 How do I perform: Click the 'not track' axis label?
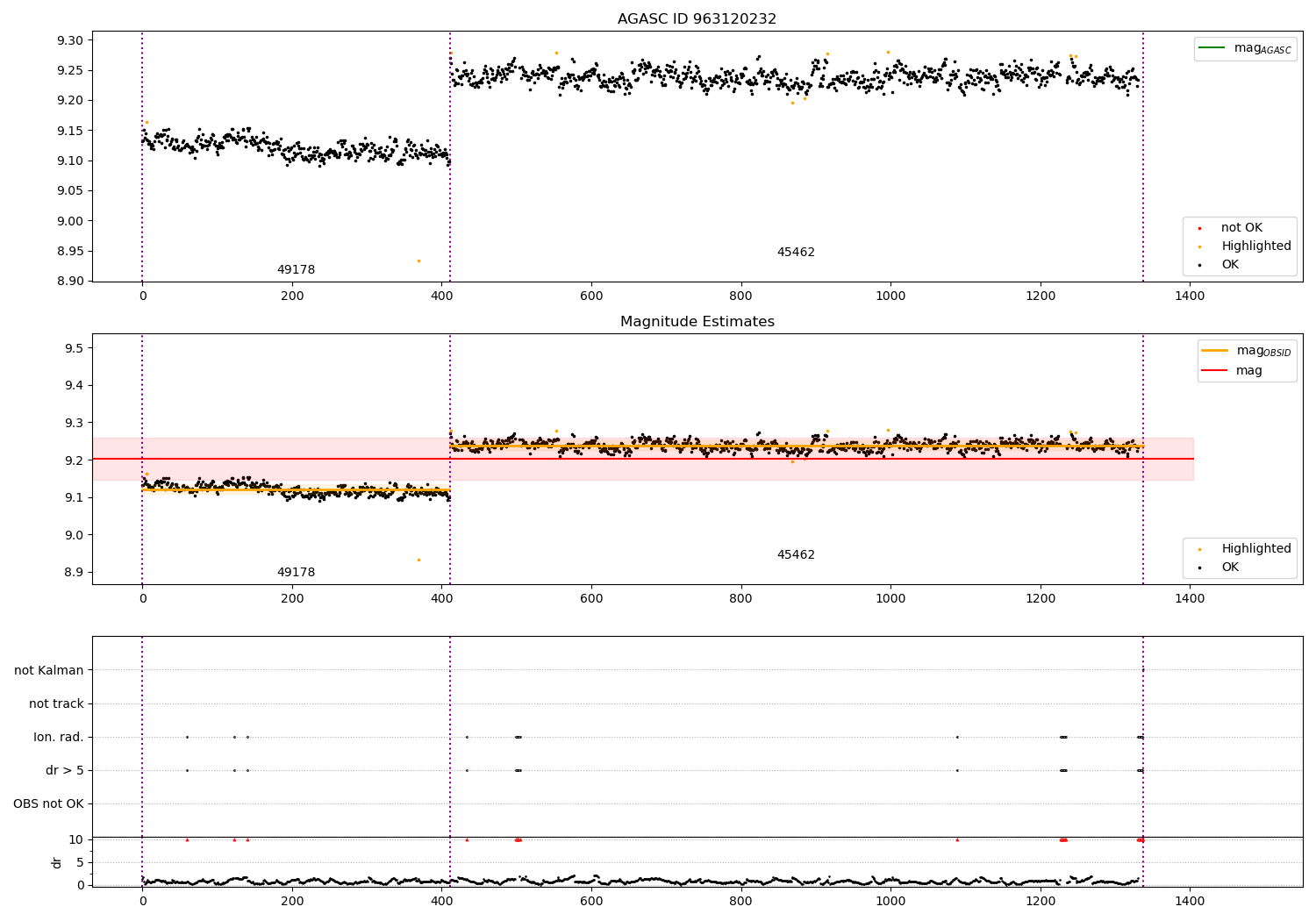(56, 704)
